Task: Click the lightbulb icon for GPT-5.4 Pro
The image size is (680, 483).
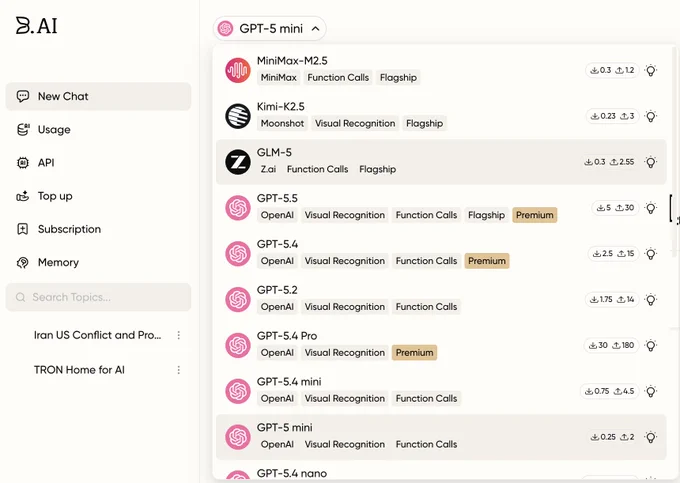Action: click(x=651, y=346)
